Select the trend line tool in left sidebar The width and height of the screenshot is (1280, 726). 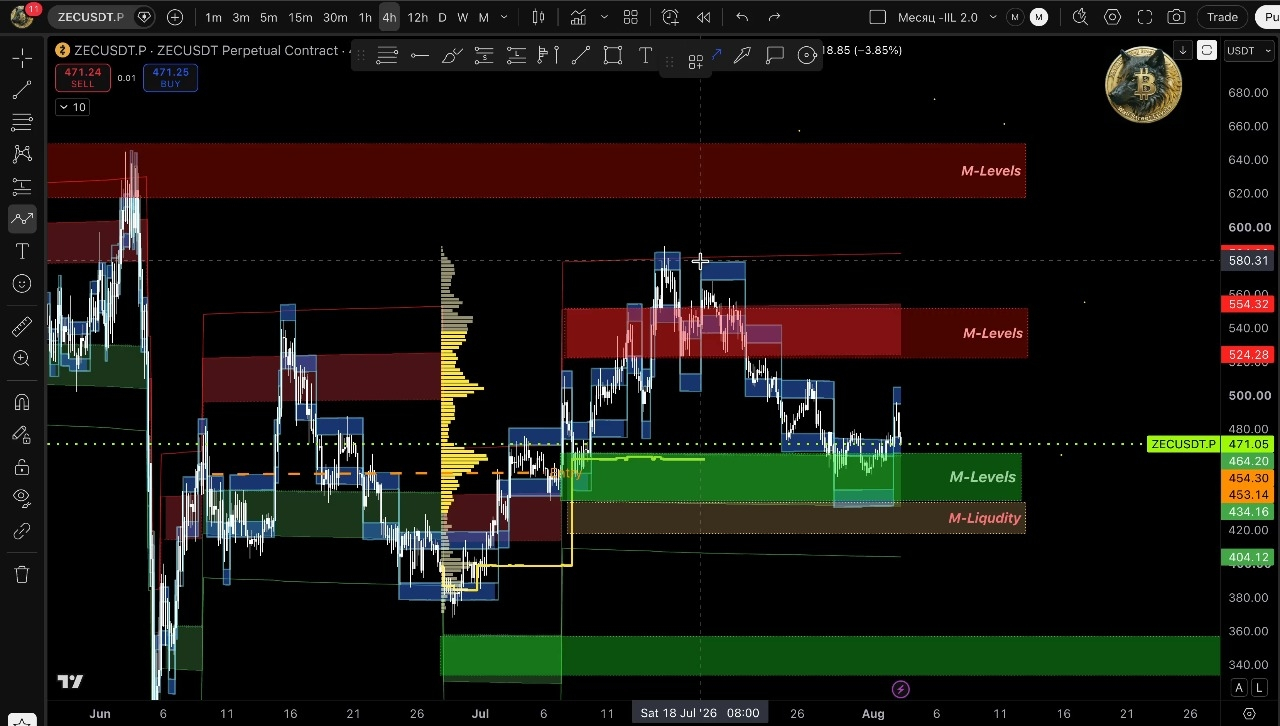pos(22,91)
